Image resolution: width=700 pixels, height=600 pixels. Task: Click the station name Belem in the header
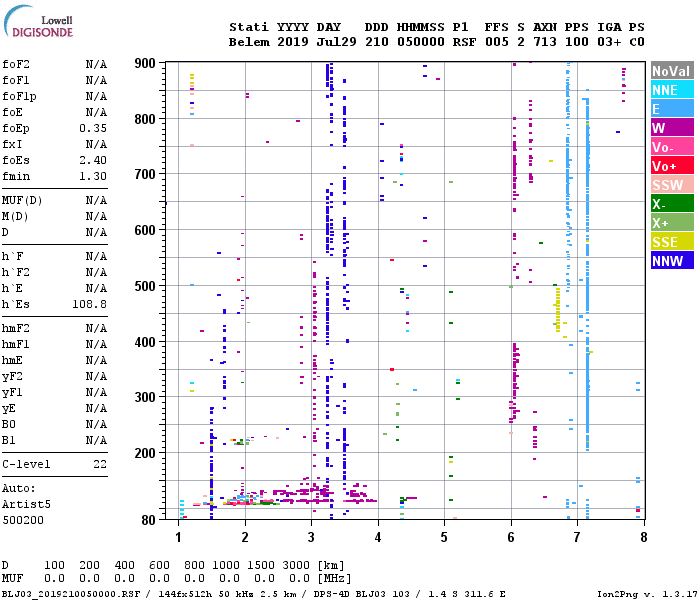coord(250,42)
